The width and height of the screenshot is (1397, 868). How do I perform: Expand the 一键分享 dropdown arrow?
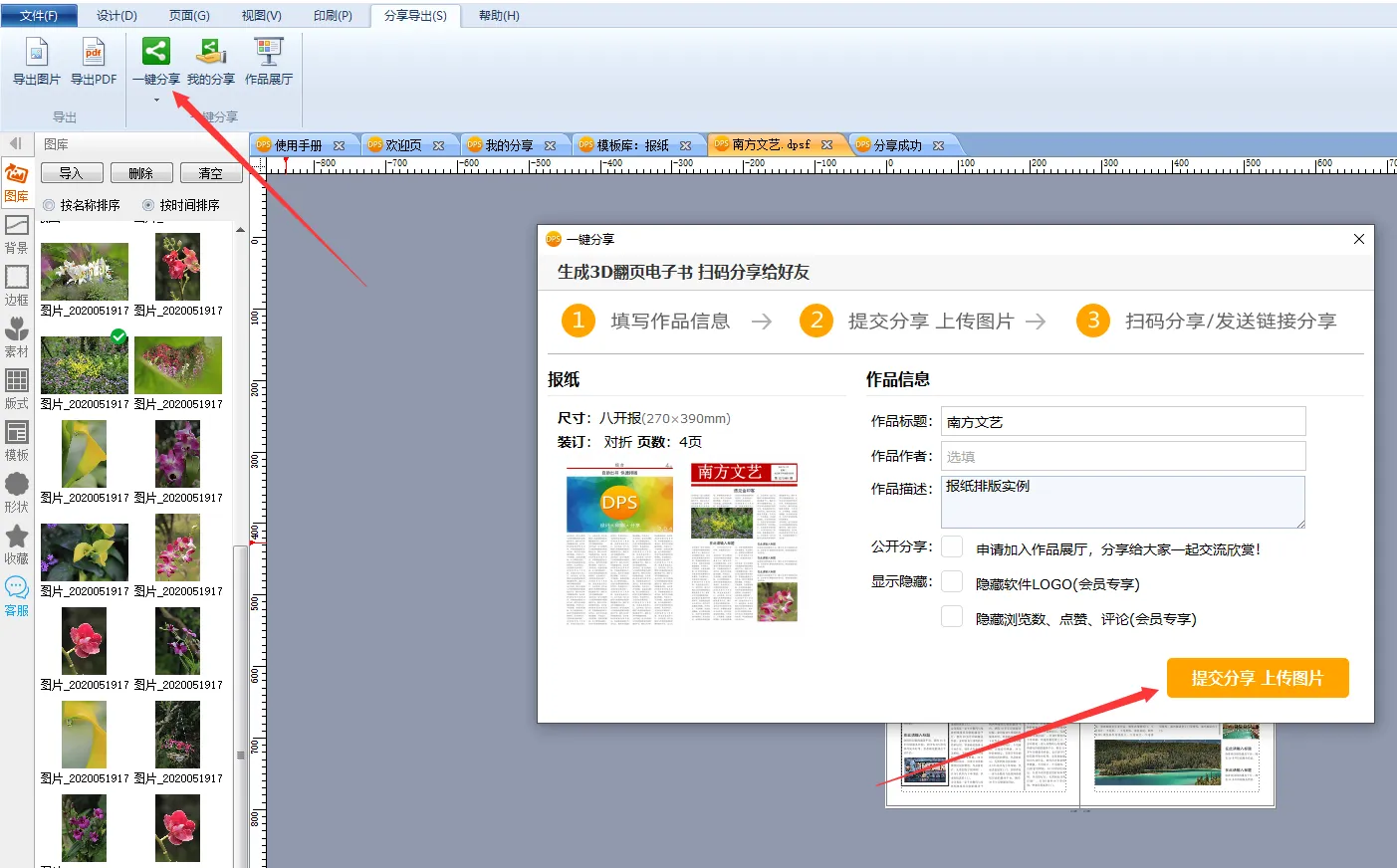click(x=156, y=100)
